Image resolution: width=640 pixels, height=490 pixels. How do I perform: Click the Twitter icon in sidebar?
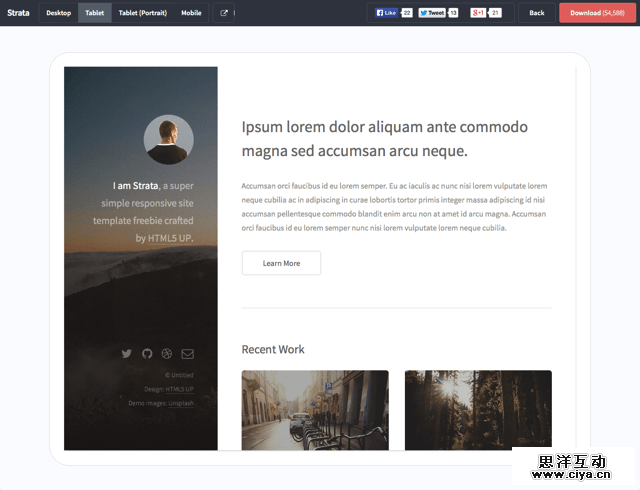point(127,353)
